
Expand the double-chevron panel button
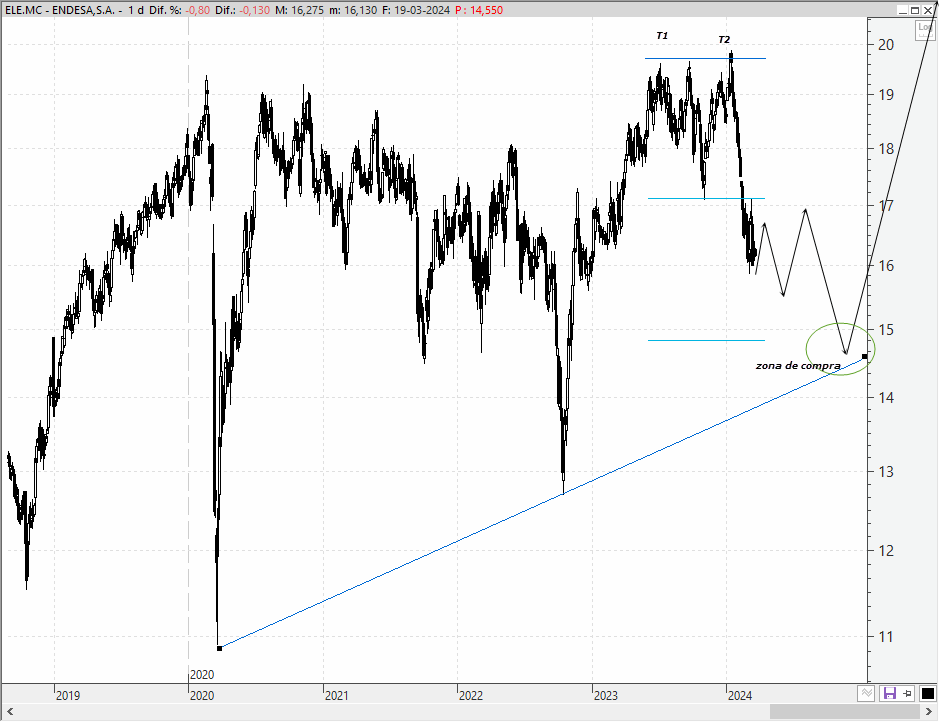[x=866, y=693]
